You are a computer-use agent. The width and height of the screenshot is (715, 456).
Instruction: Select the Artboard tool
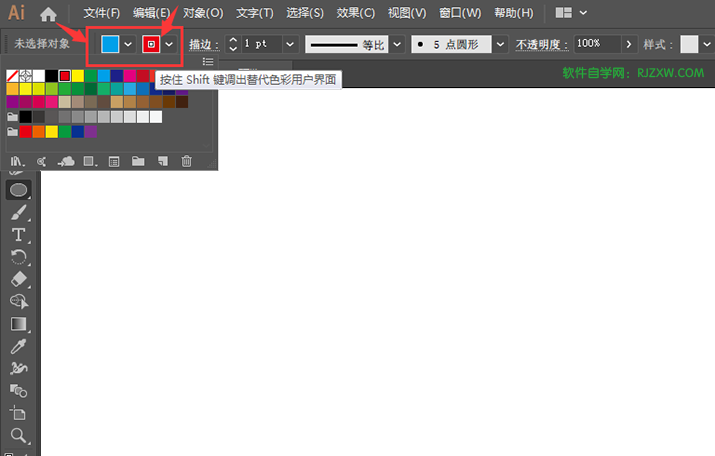pyautogui.click(x=19, y=413)
